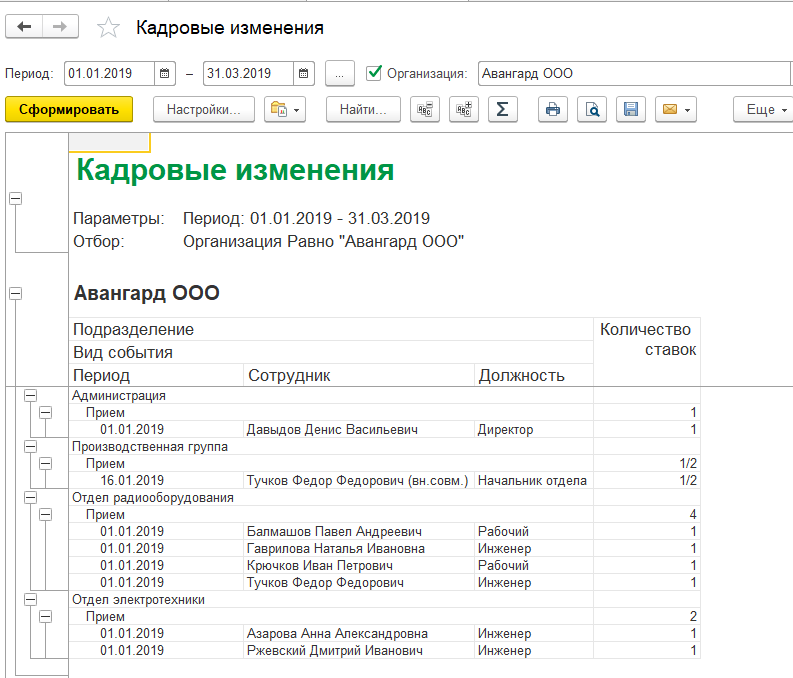Print the report using printer icon

[552, 110]
